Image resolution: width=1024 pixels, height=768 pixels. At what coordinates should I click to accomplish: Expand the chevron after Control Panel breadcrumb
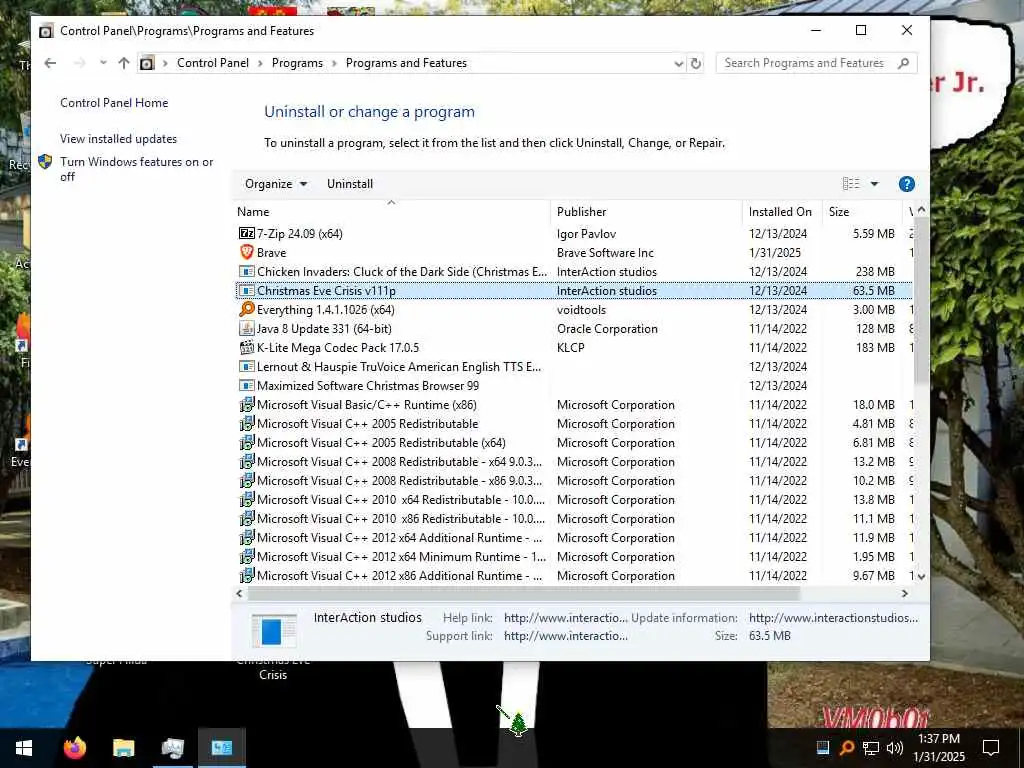(261, 63)
